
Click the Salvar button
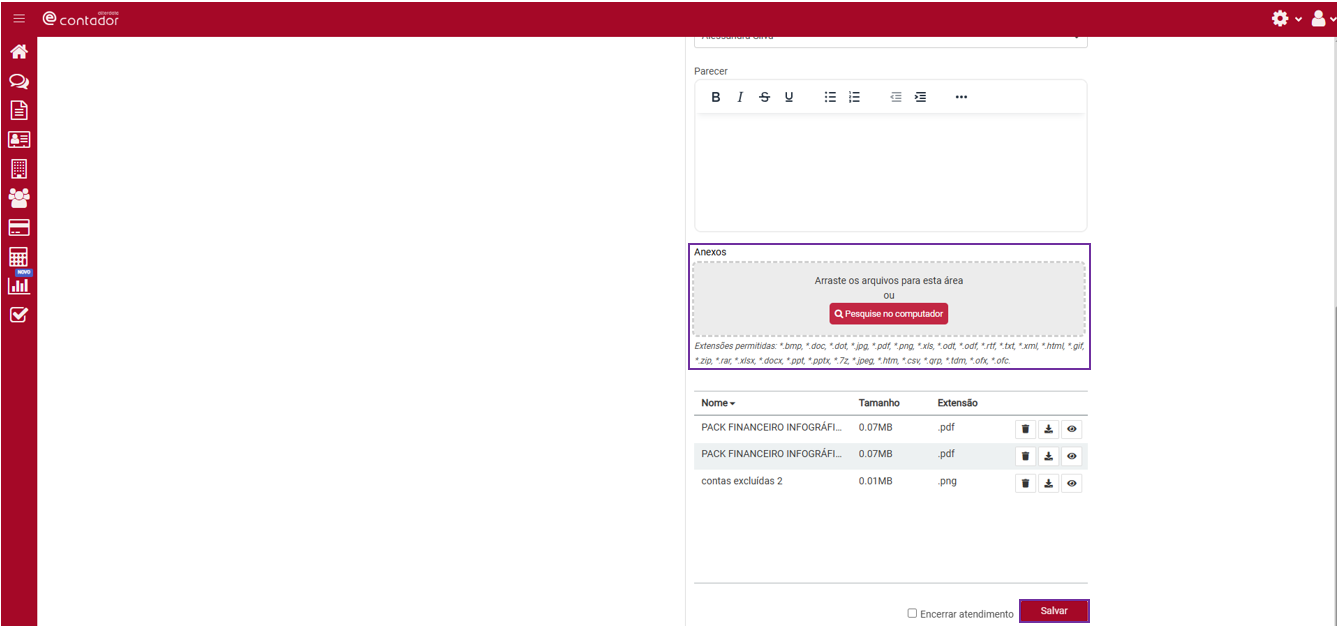pos(1054,611)
